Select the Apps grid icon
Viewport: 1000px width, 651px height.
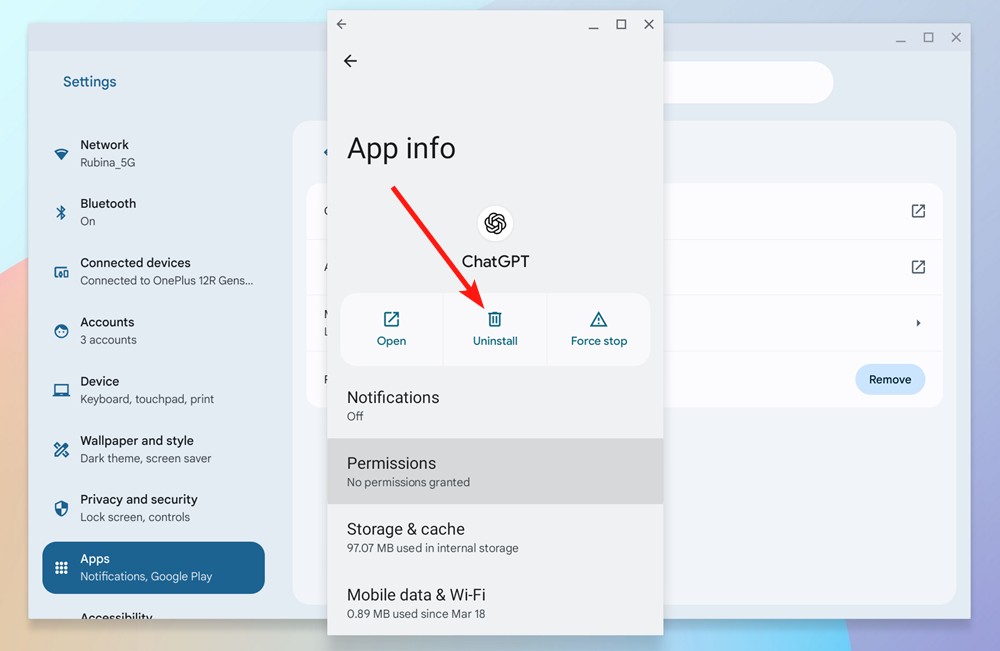[x=61, y=567]
